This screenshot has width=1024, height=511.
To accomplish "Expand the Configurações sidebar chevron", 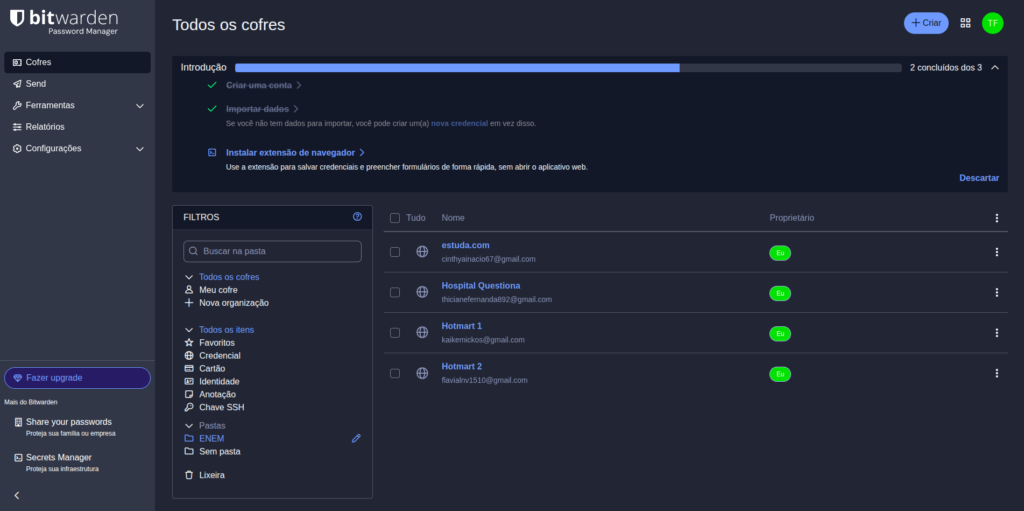I will [140, 149].
